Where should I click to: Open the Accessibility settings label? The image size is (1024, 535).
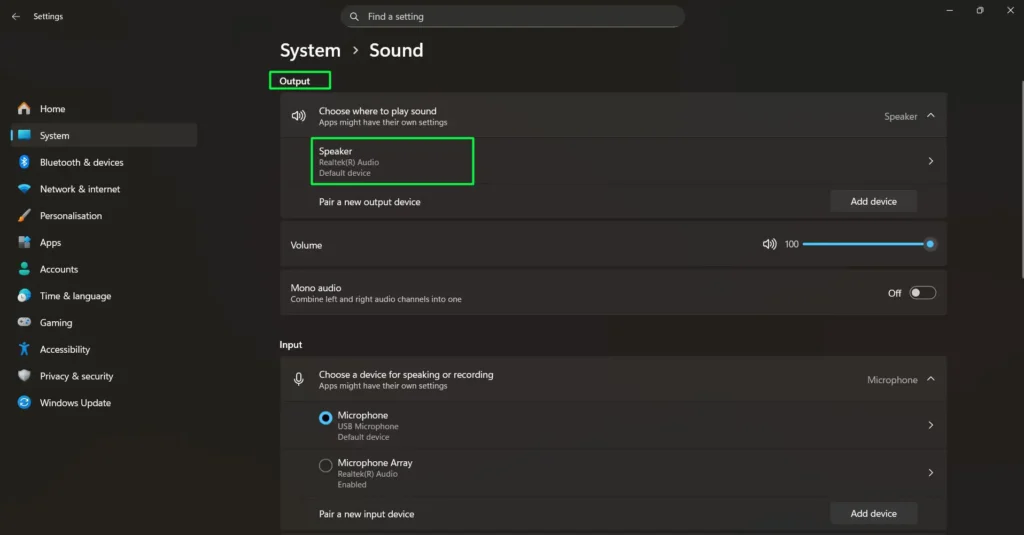coord(65,349)
